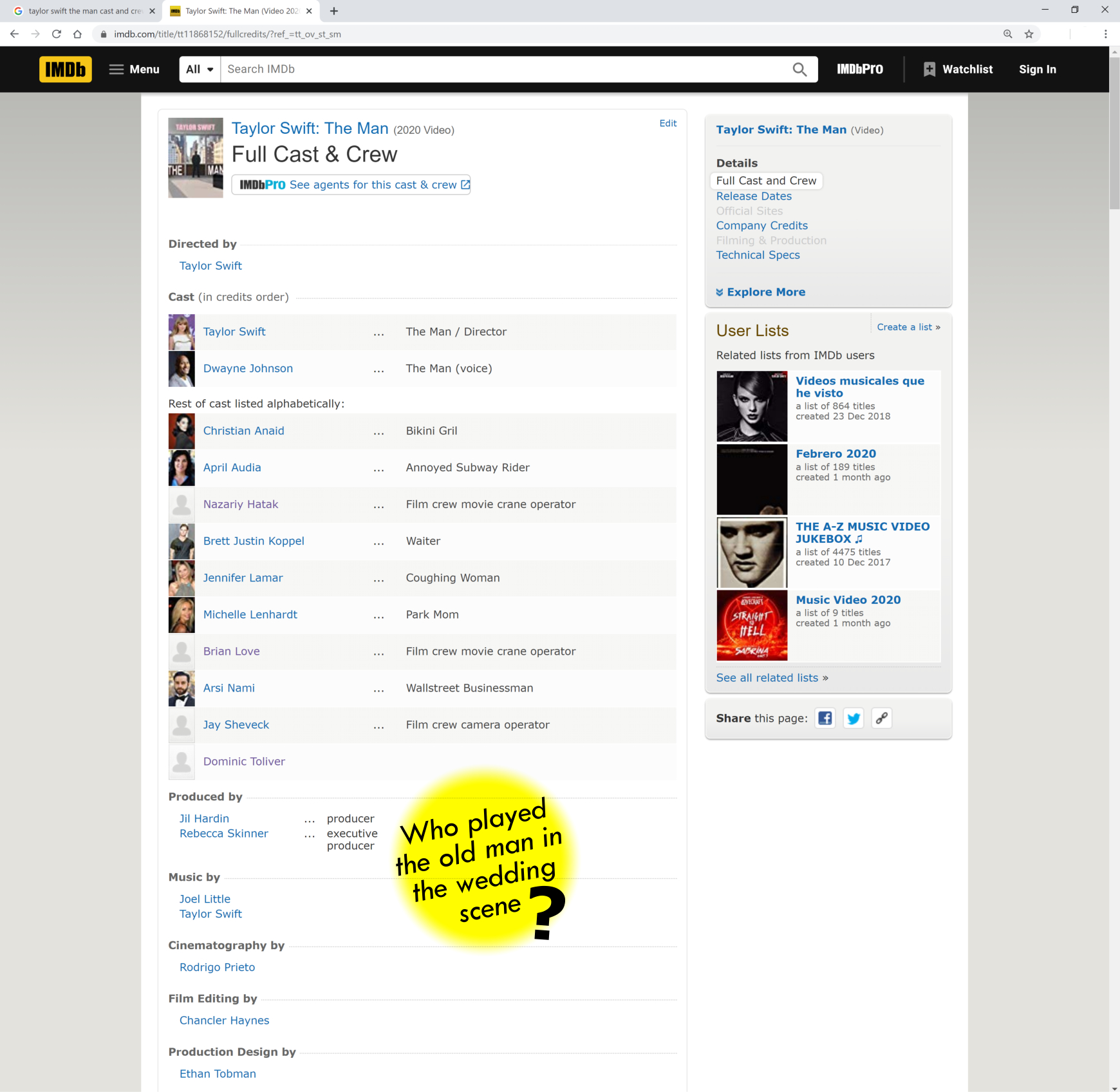Open the hamburger Menu
Viewport: 1120px width, 1092px height.
135,69
